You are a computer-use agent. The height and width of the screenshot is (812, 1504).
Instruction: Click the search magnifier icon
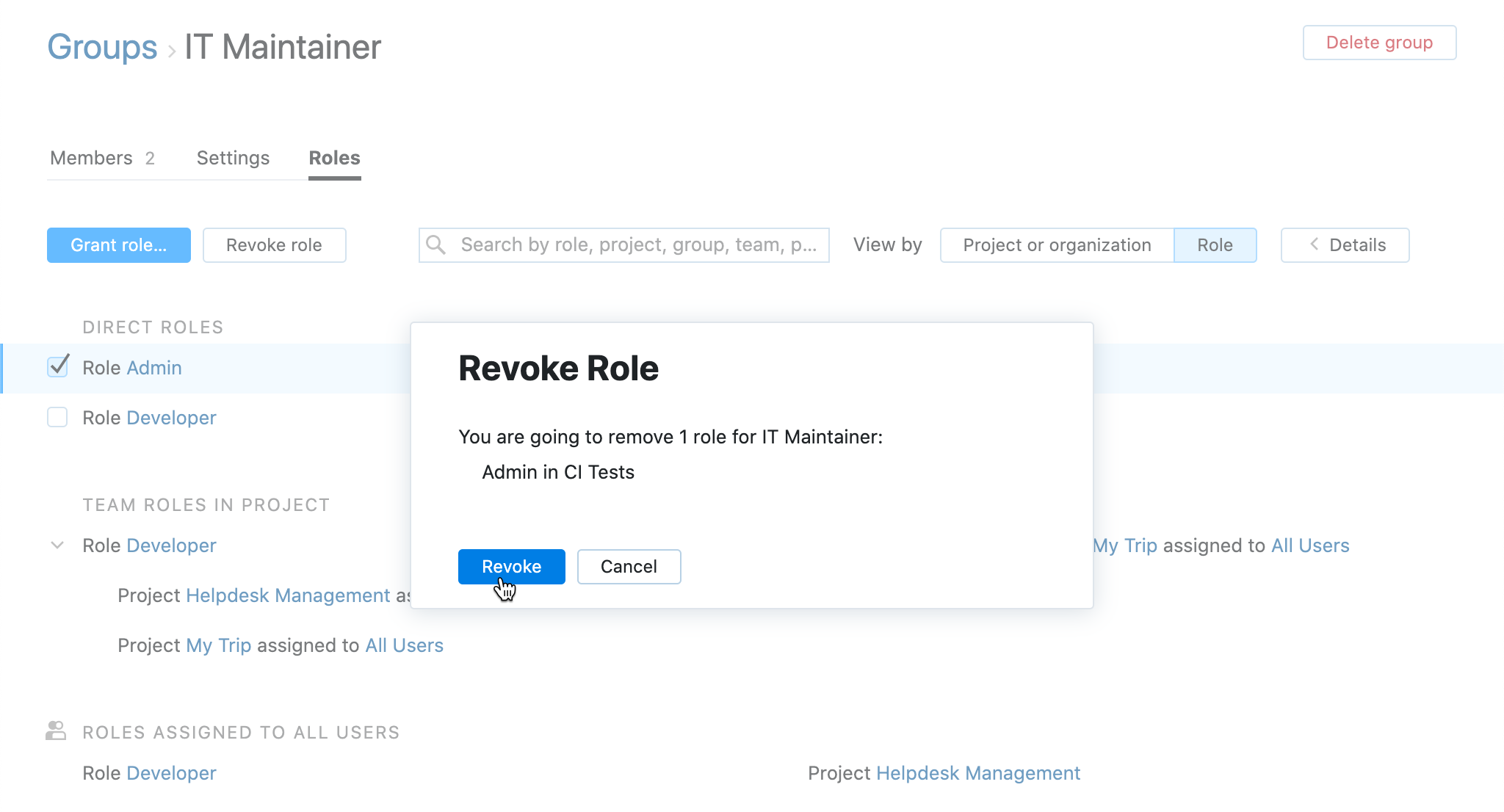click(436, 244)
